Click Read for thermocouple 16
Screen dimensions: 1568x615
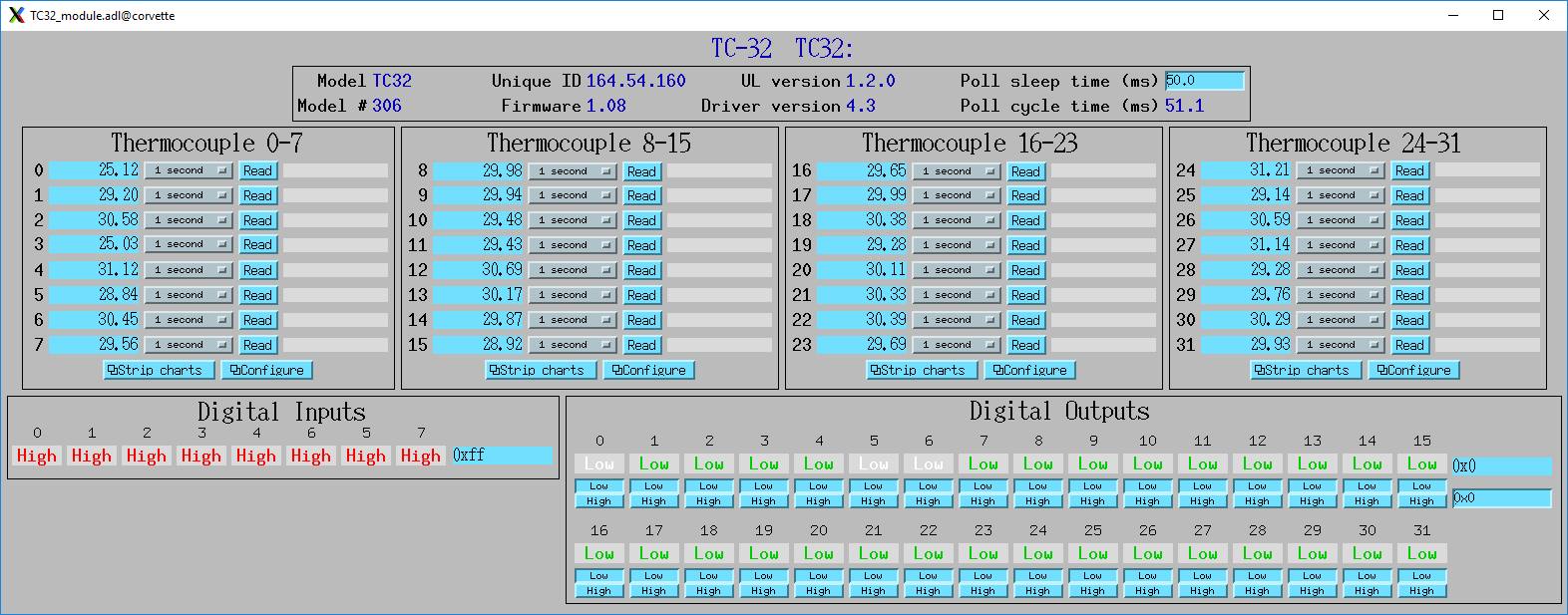tap(1025, 170)
